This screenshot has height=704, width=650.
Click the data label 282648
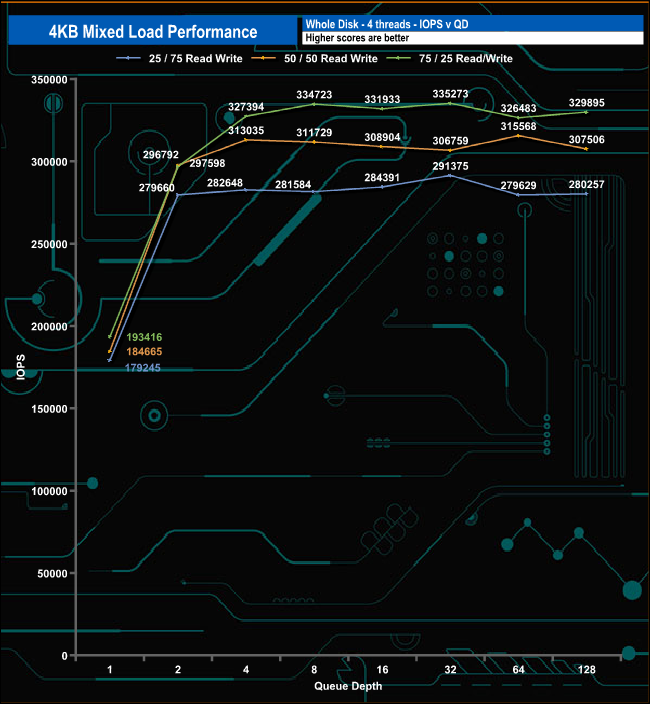[x=224, y=183]
